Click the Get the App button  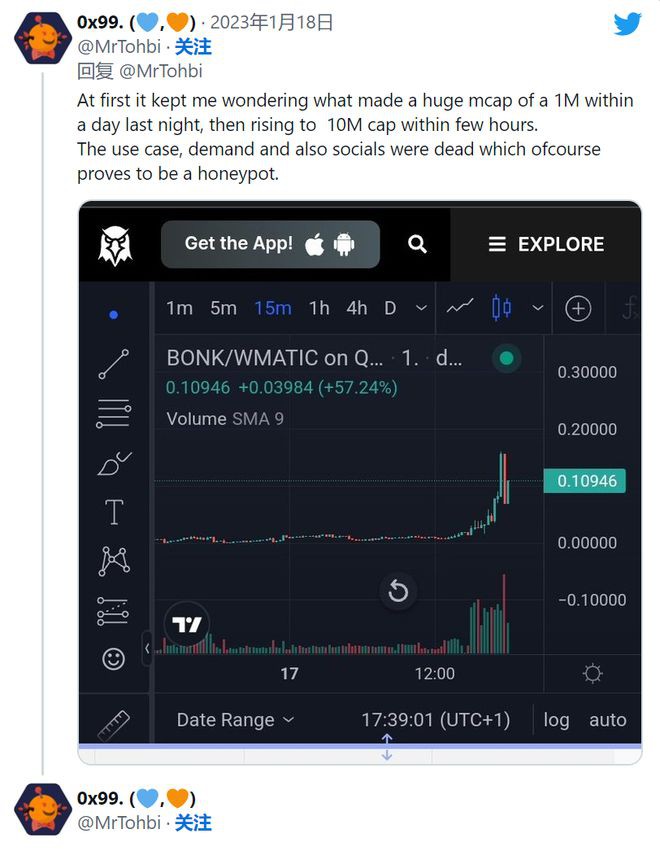click(270, 243)
